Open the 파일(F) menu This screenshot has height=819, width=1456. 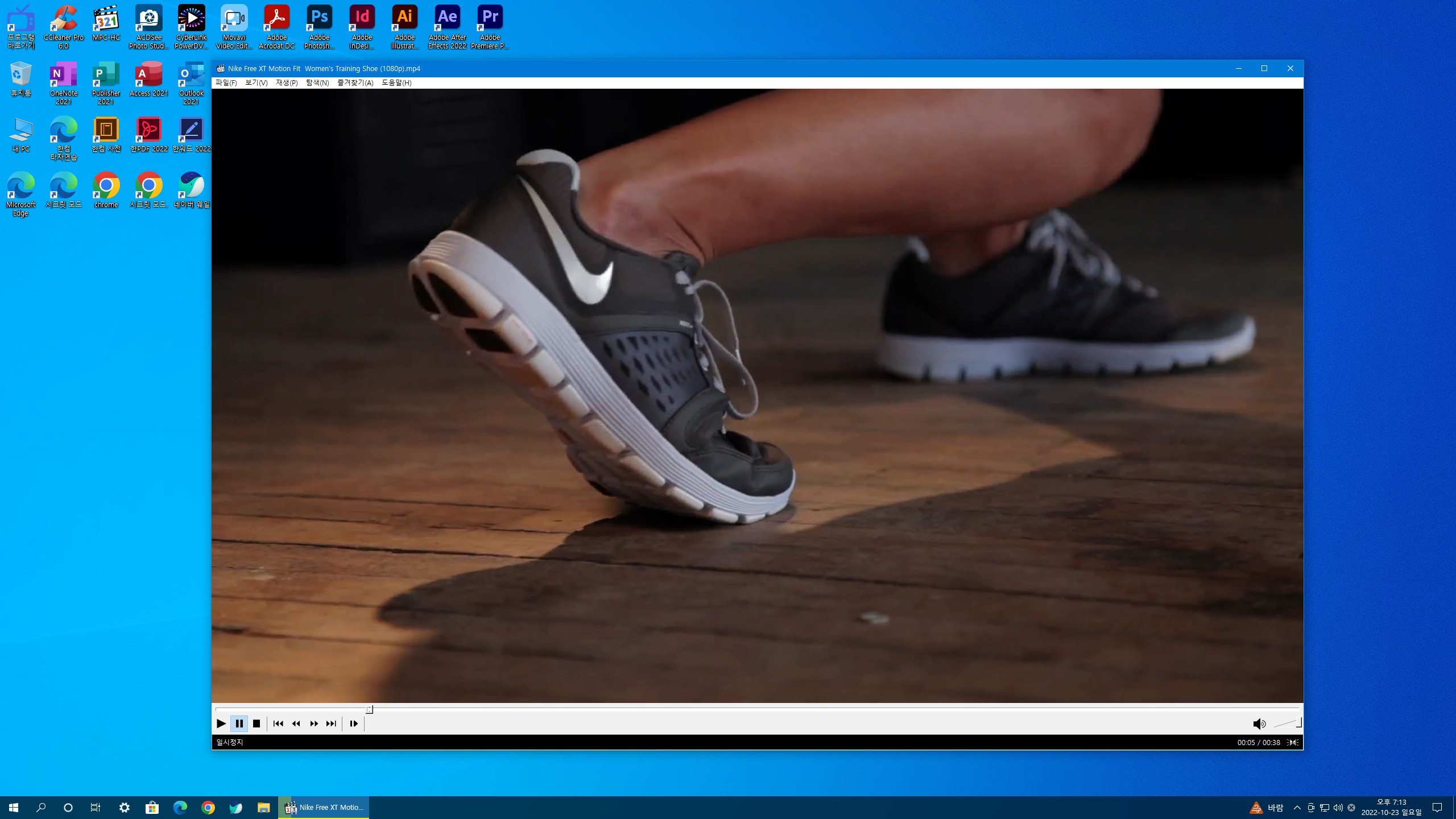[226, 82]
